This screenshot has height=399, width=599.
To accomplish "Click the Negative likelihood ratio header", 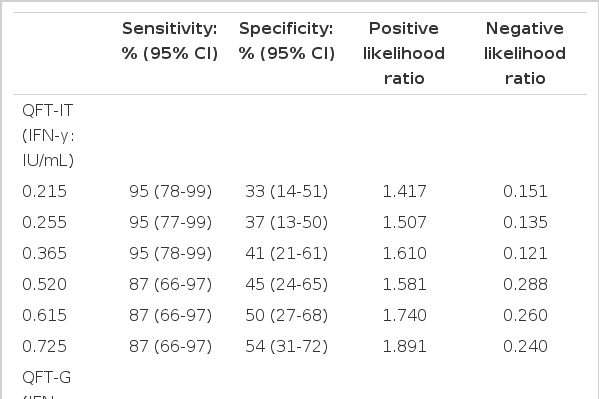I will 525,53.
